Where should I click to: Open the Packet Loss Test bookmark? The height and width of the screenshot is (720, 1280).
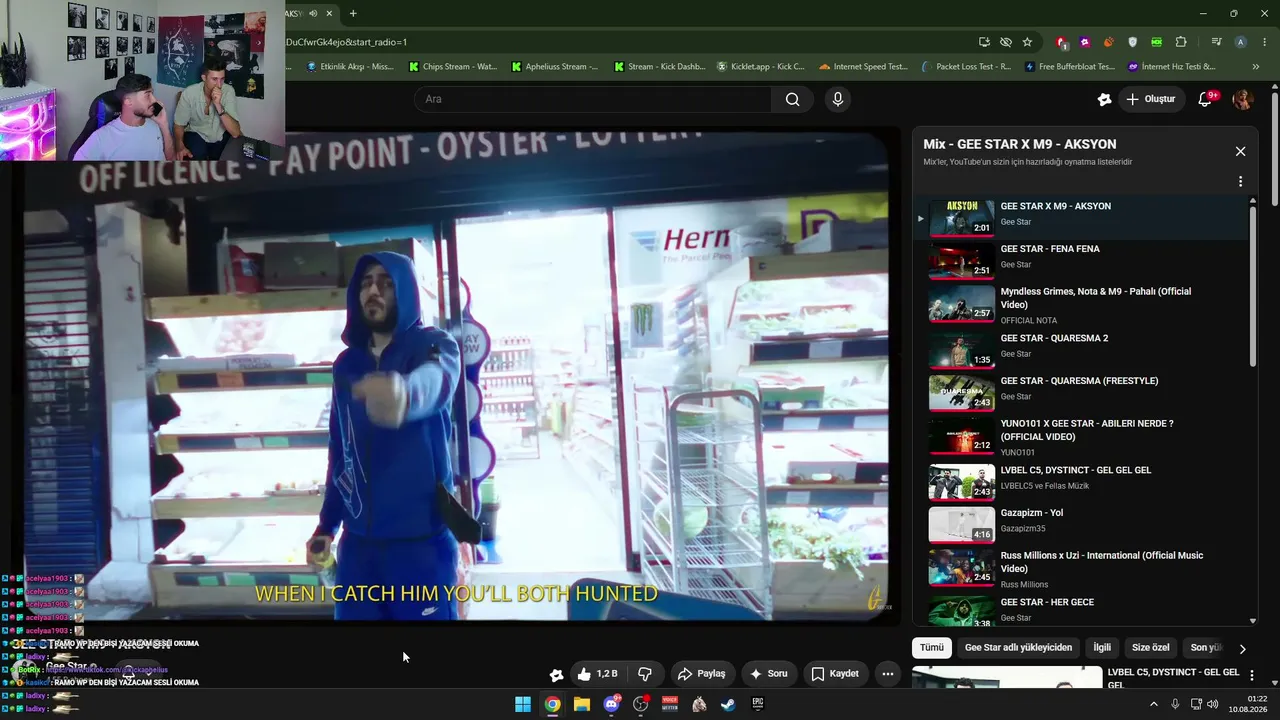966,67
